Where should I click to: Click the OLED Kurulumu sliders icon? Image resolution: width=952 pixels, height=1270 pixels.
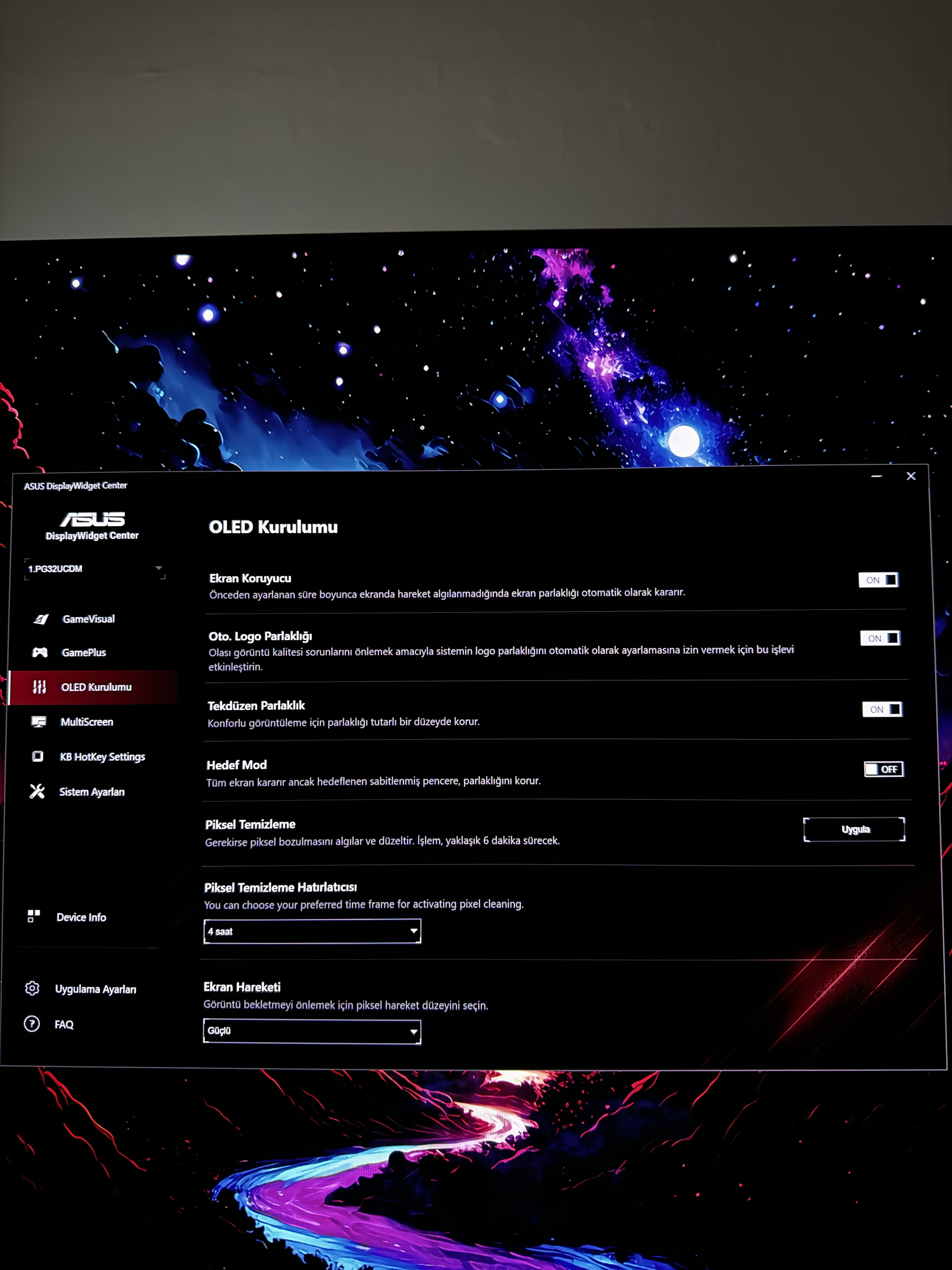39,687
